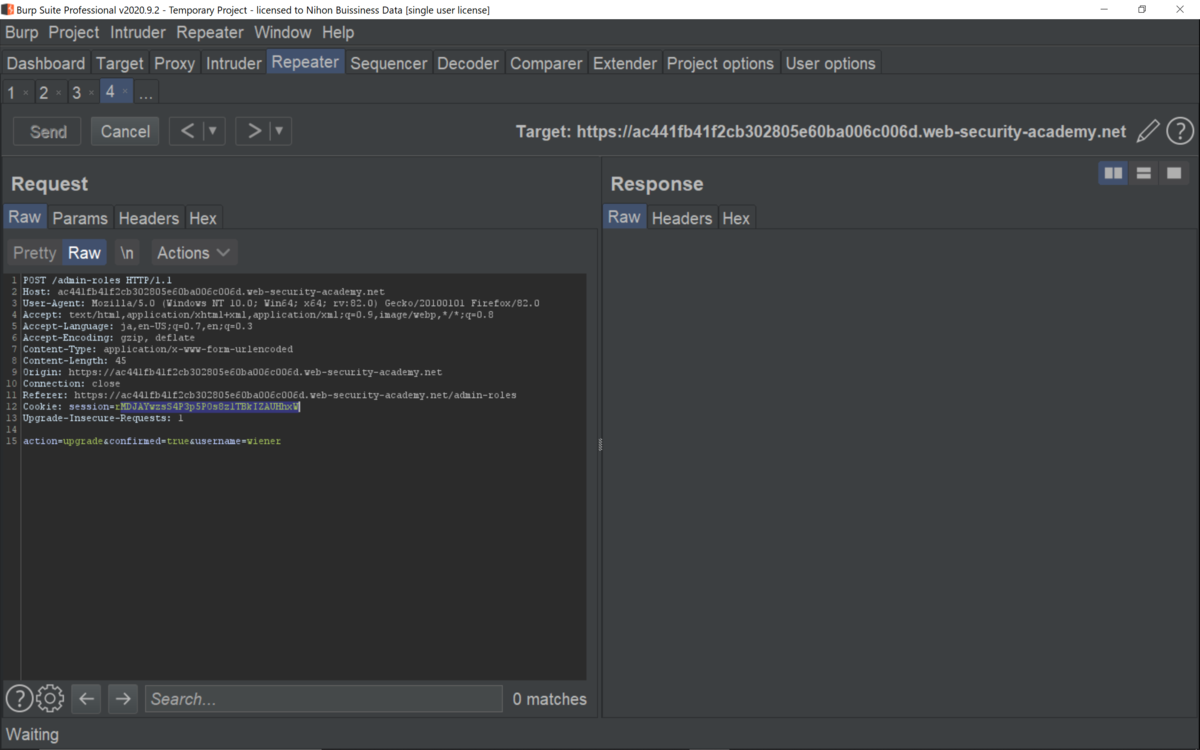Open forward-history dropdown arrow

279,131
